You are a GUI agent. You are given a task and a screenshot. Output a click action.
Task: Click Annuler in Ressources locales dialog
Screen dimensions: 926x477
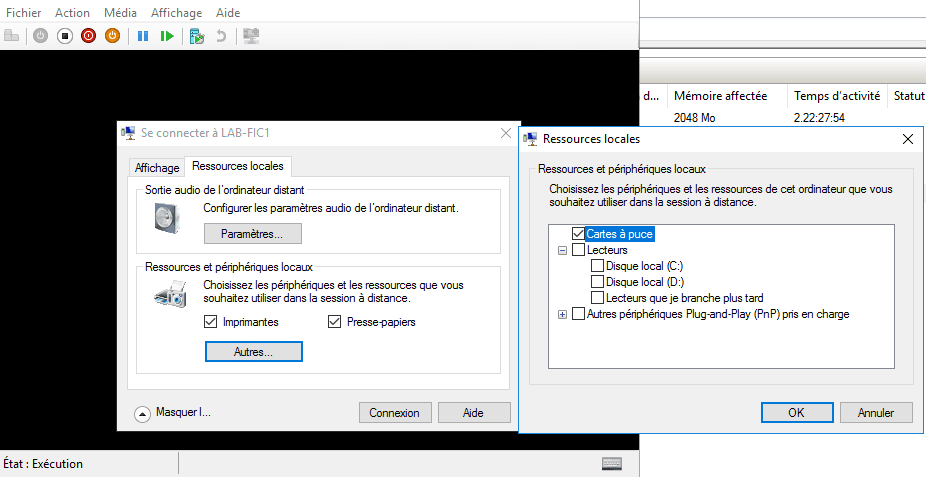(x=876, y=413)
